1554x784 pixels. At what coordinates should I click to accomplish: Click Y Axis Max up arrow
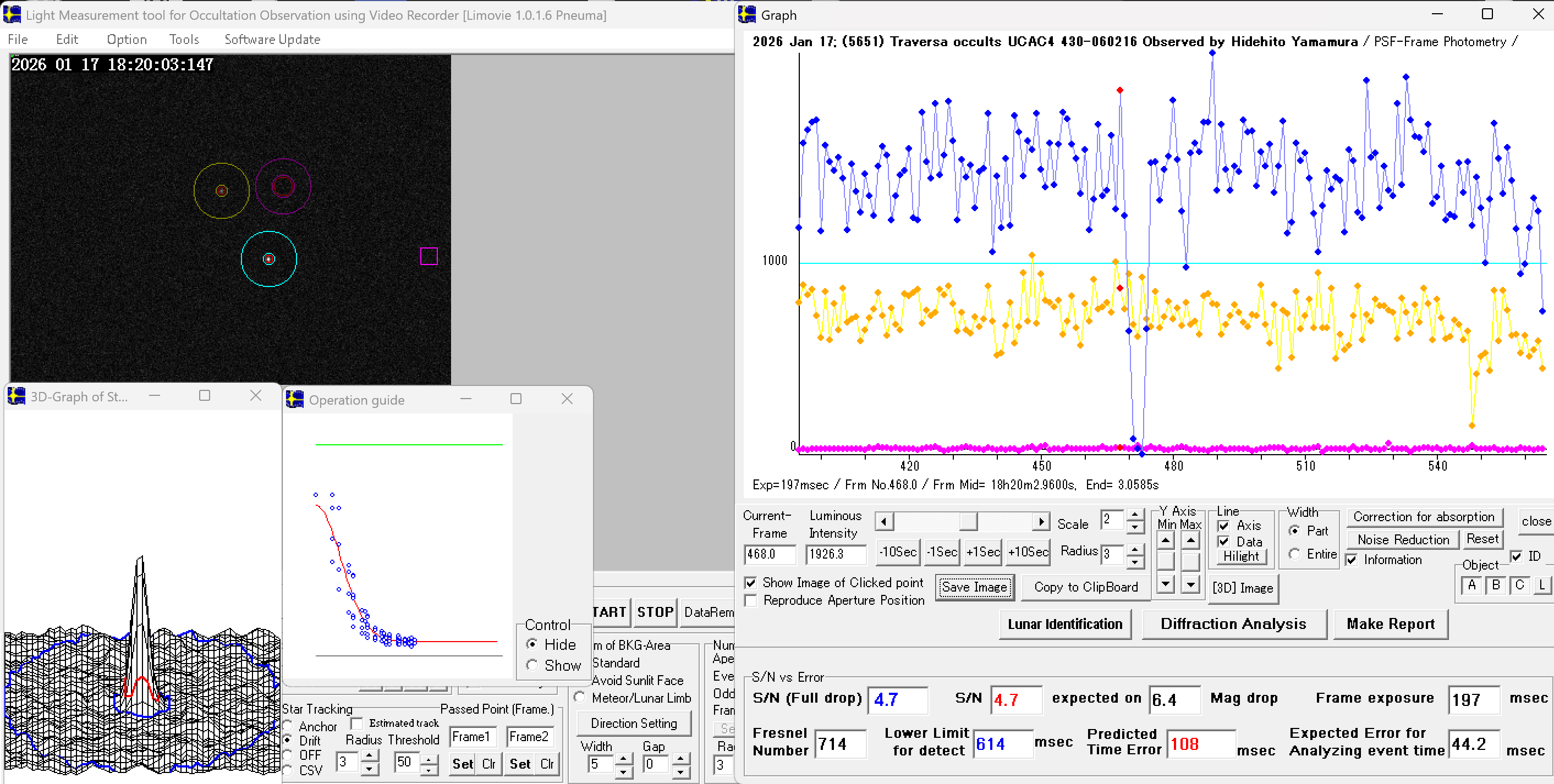tap(1190, 540)
